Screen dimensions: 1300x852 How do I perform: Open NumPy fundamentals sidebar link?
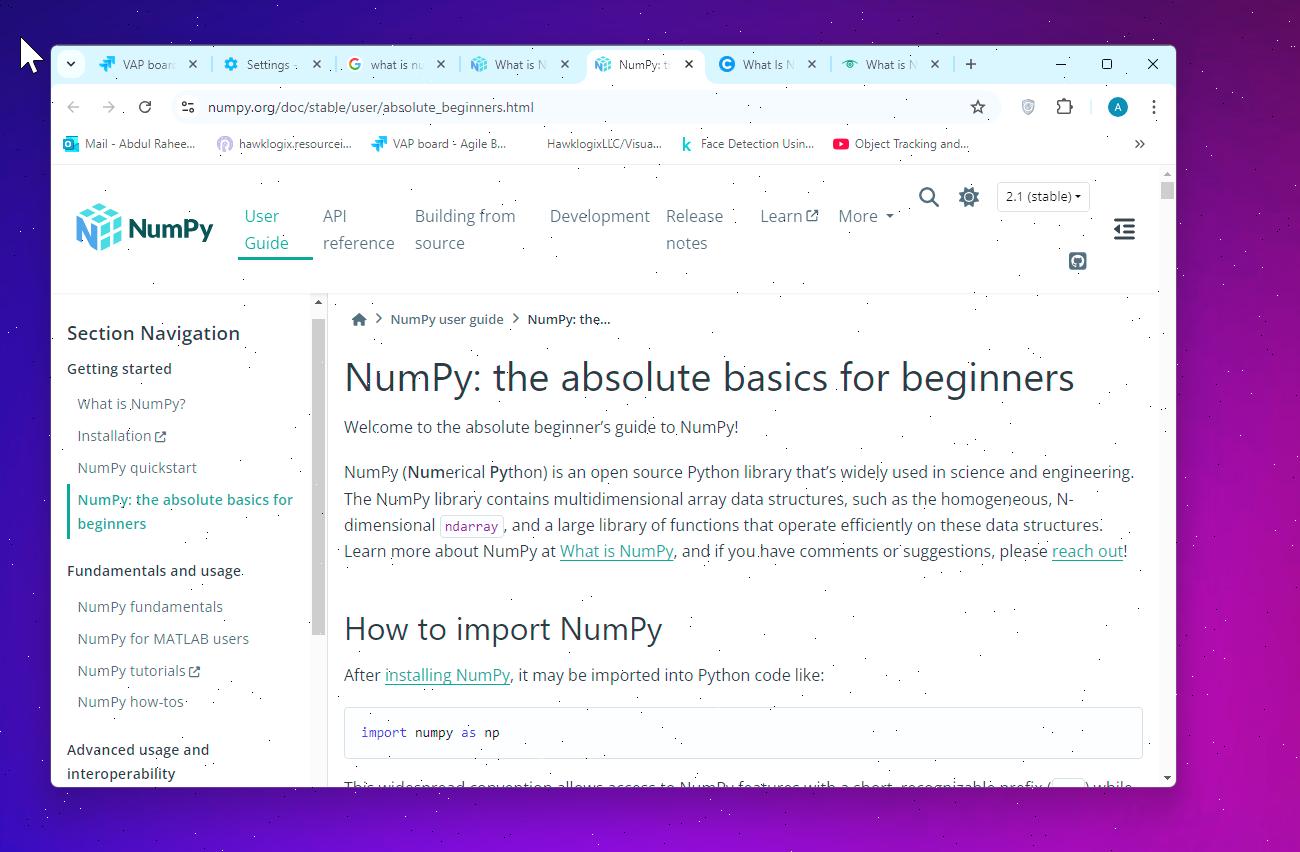pos(150,607)
